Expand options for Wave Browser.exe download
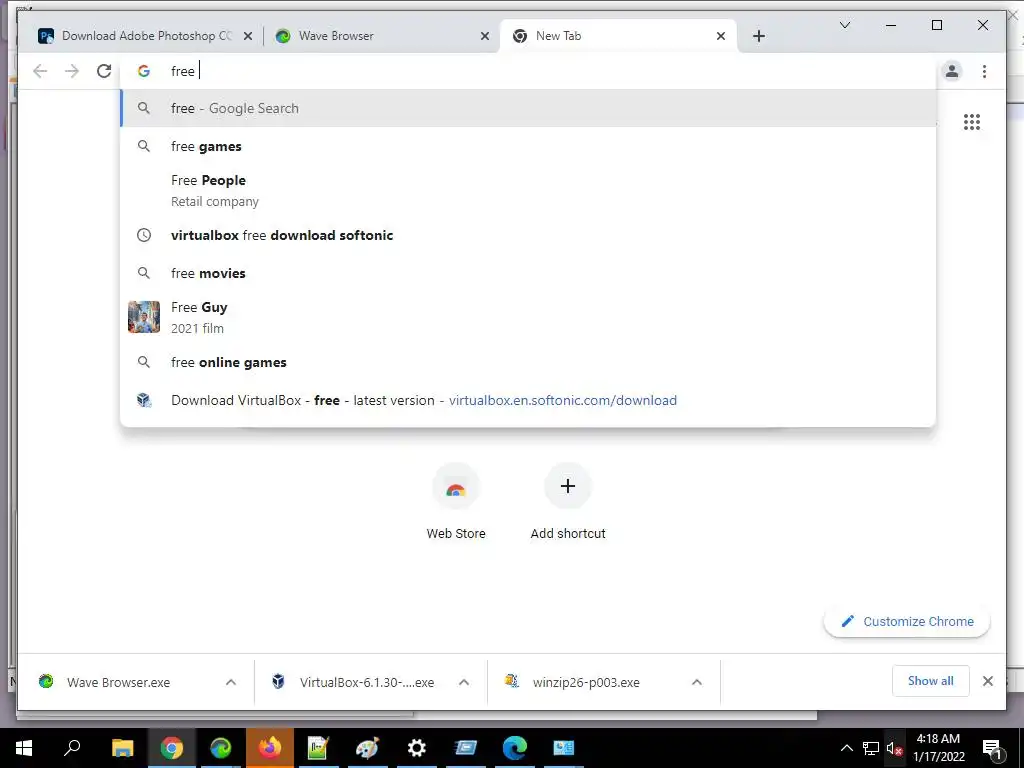Viewport: 1024px width, 768px height. tap(231, 682)
